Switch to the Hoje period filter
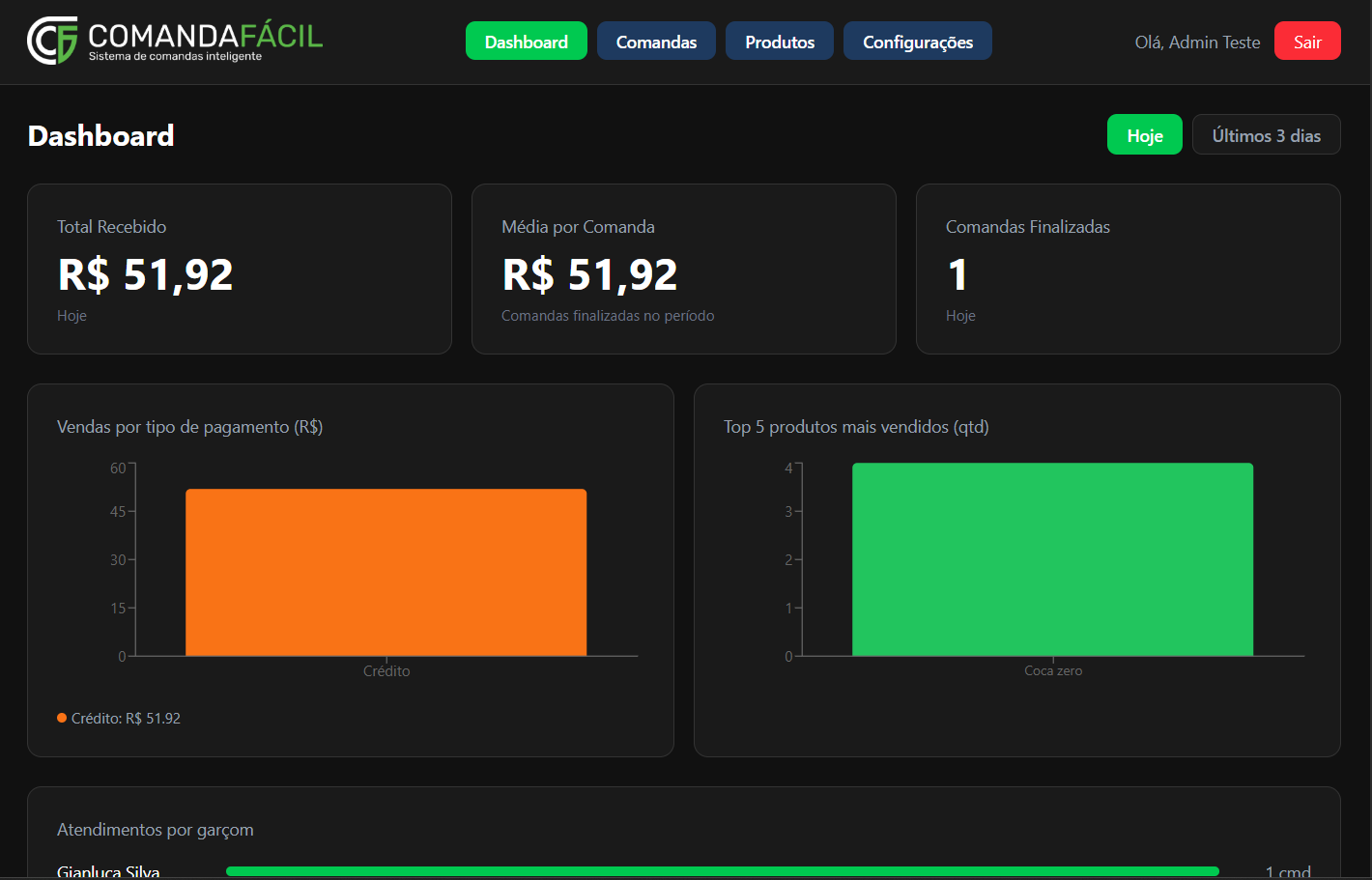 [1144, 134]
